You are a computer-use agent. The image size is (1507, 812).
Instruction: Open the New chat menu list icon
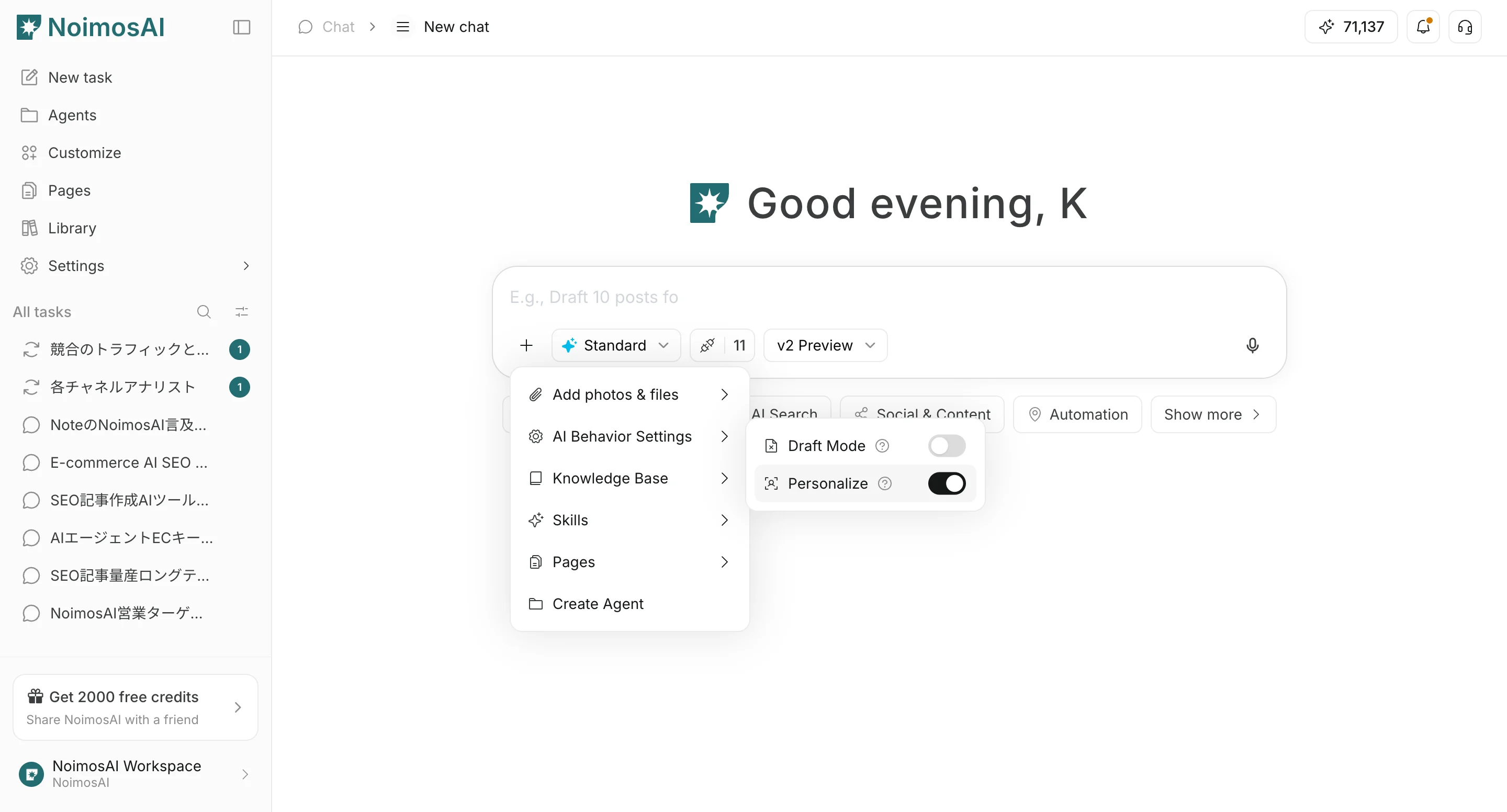pos(402,27)
